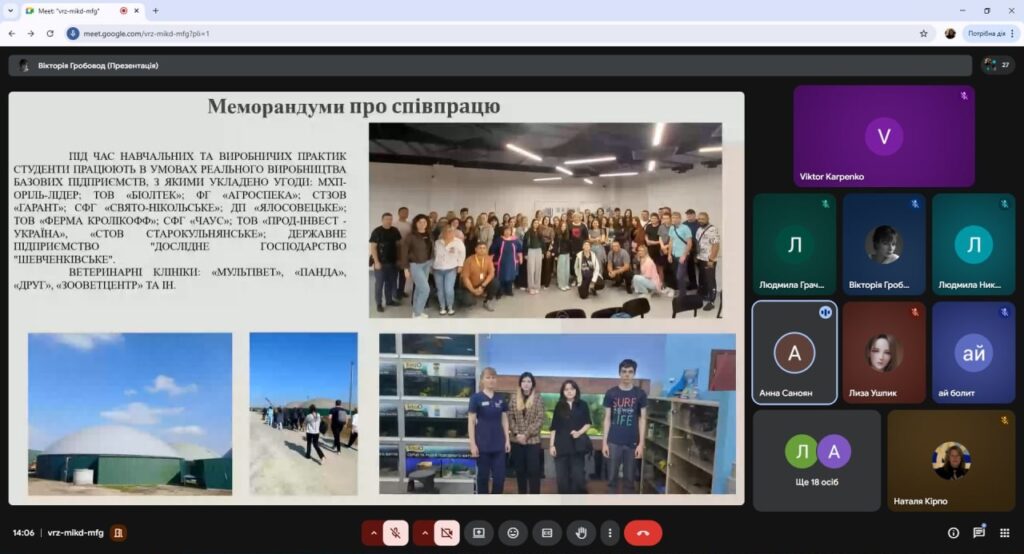Screen dimensions: 1024x554
Task: Open the activities grid icon
Action: tap(1005, 533)
